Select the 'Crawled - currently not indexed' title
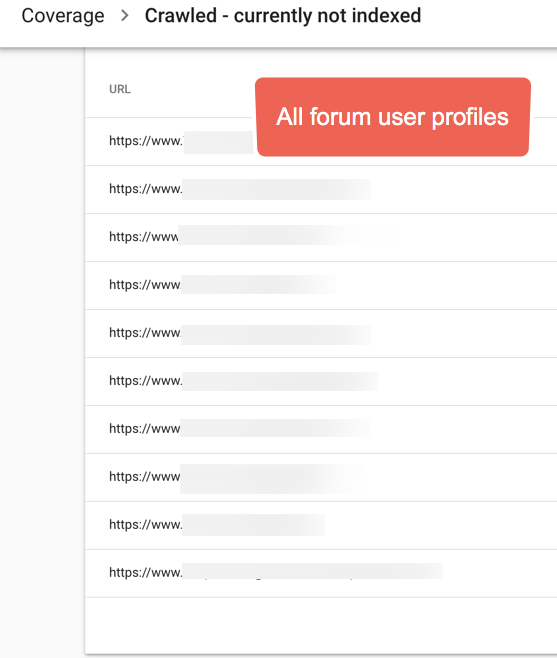Viewport: 557px width, 658px height. point(283,16)
